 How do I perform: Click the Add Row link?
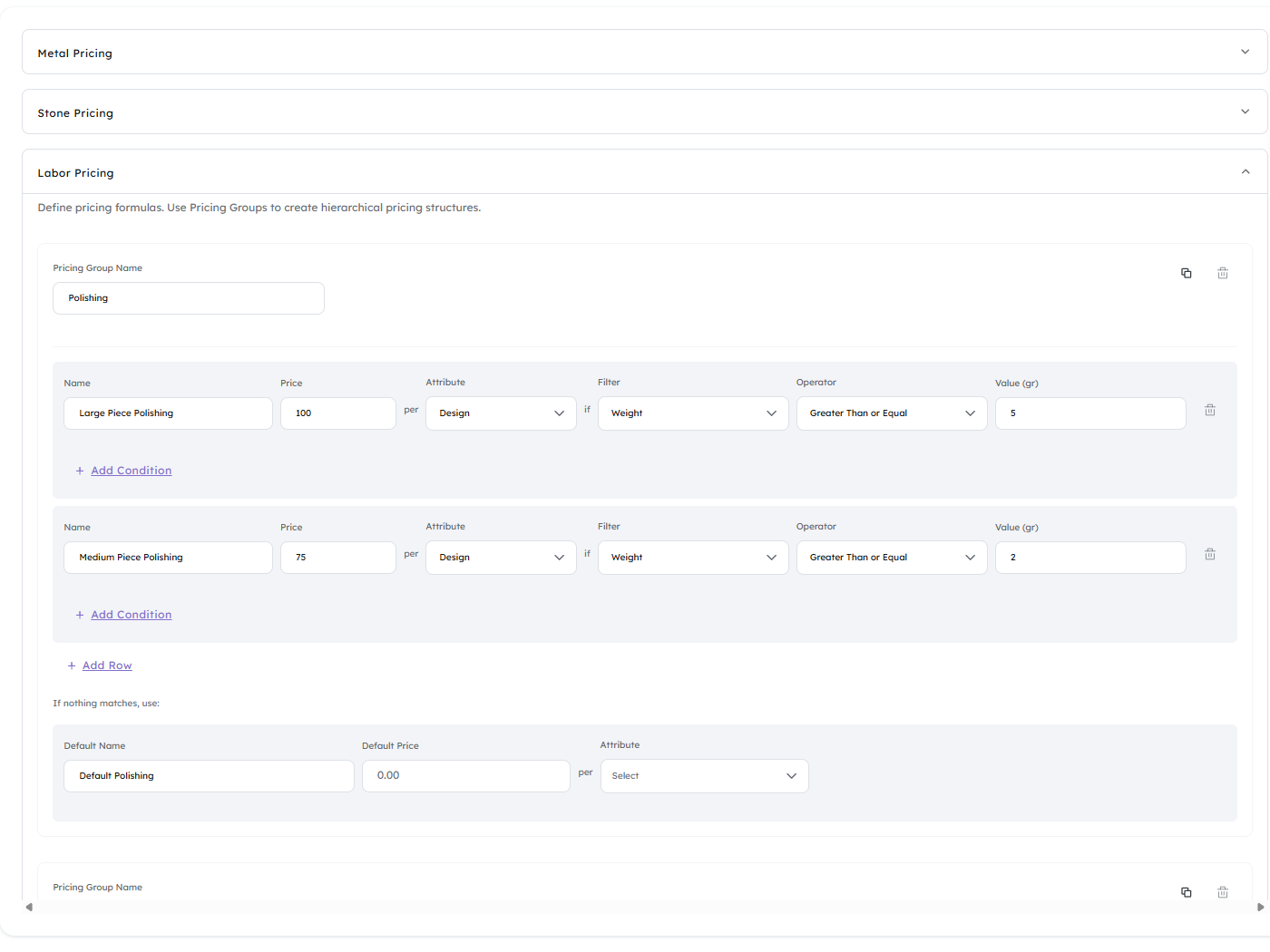click(107, 665)
